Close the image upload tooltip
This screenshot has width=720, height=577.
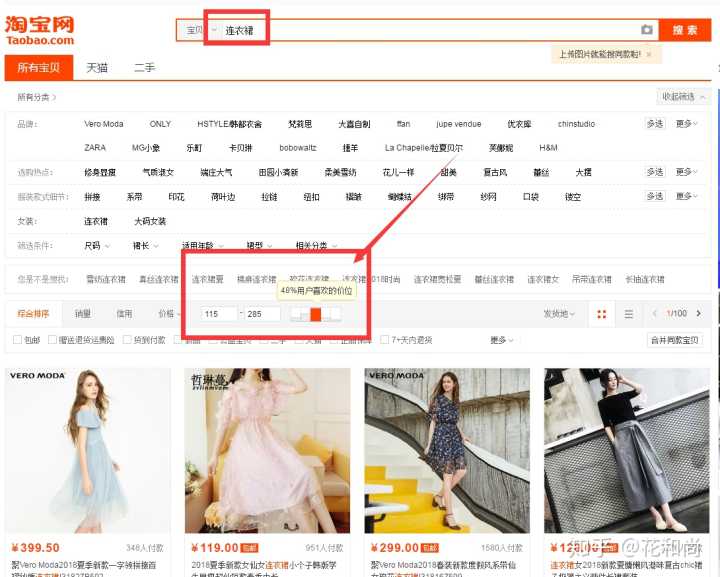pos(648,54)
